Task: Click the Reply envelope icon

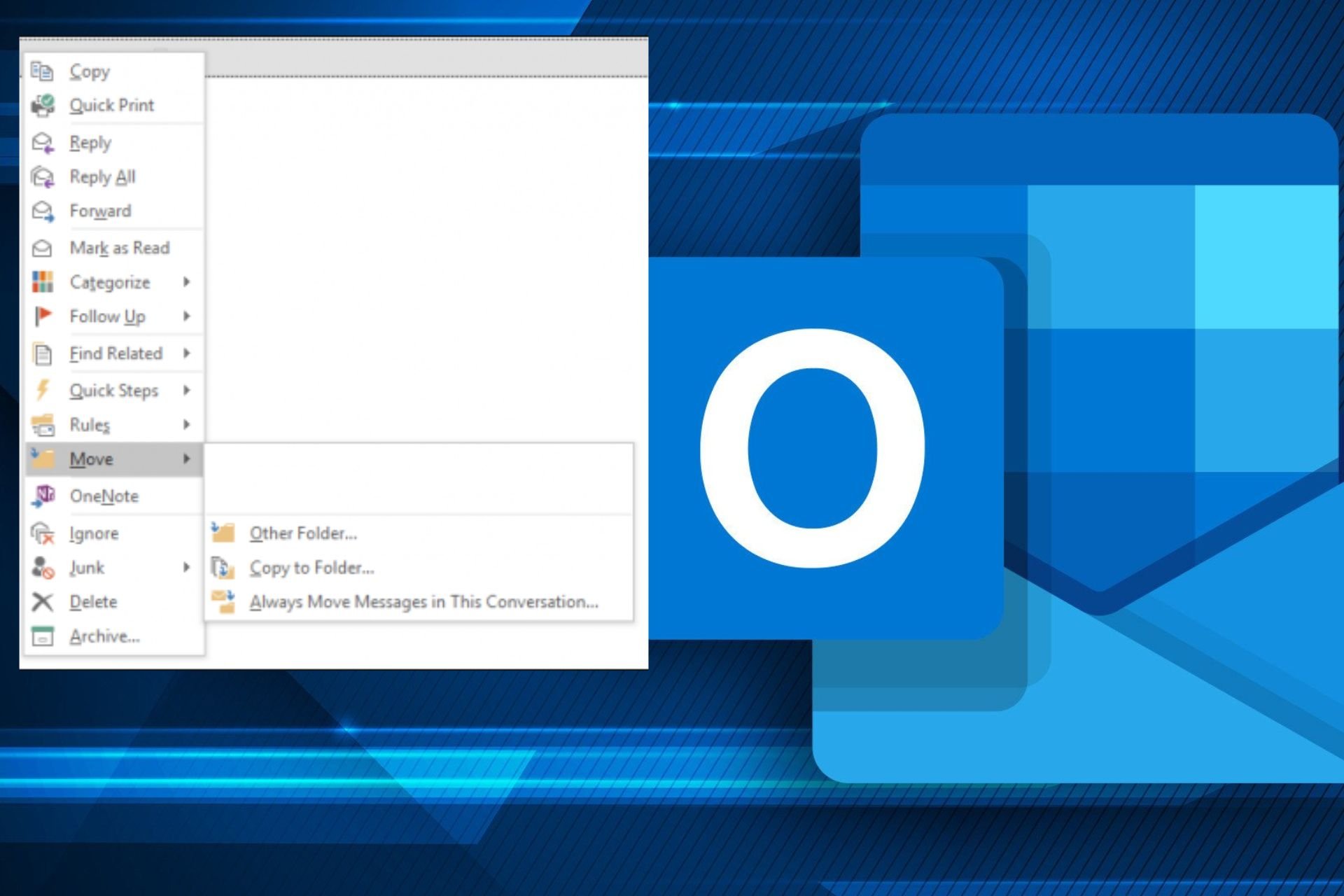Action: coord(42,143)
